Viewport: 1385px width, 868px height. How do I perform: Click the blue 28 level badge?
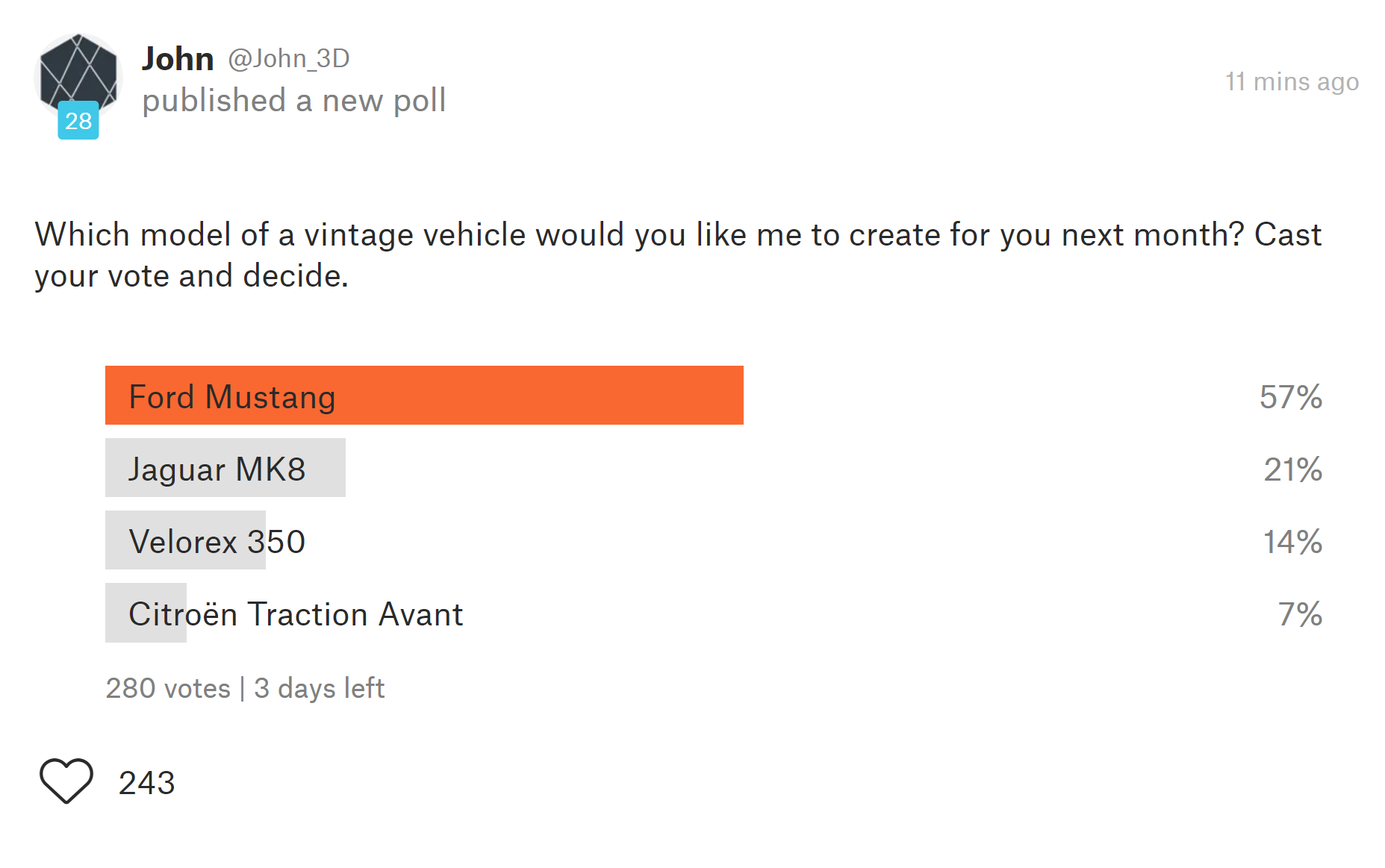78,120
